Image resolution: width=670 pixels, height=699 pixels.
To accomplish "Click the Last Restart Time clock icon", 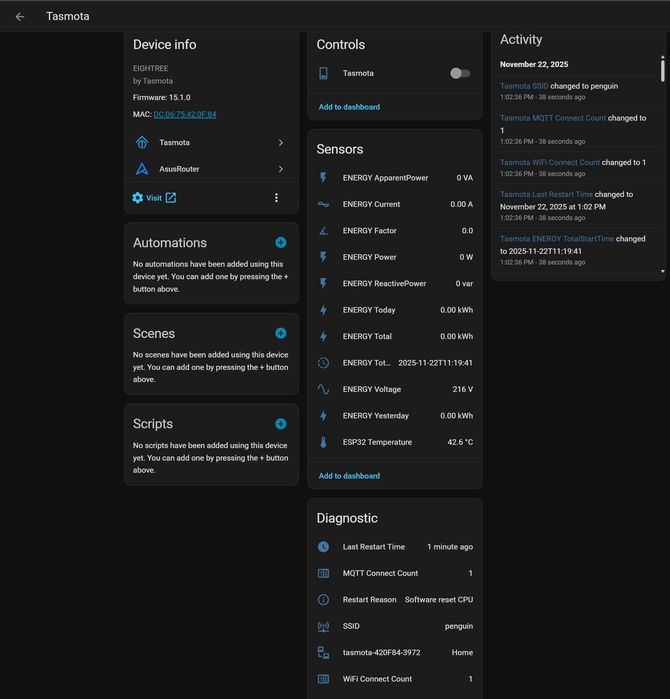I will [x=323, y=547].
